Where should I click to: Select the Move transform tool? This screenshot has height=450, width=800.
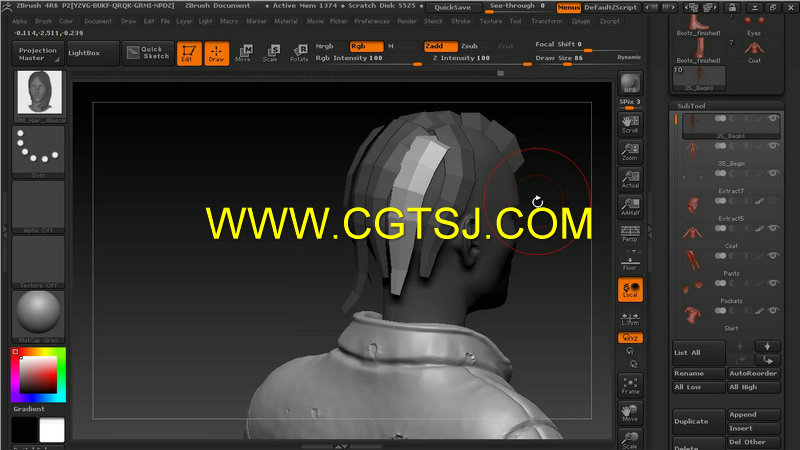pyautogui.click(x=243, y=53)
